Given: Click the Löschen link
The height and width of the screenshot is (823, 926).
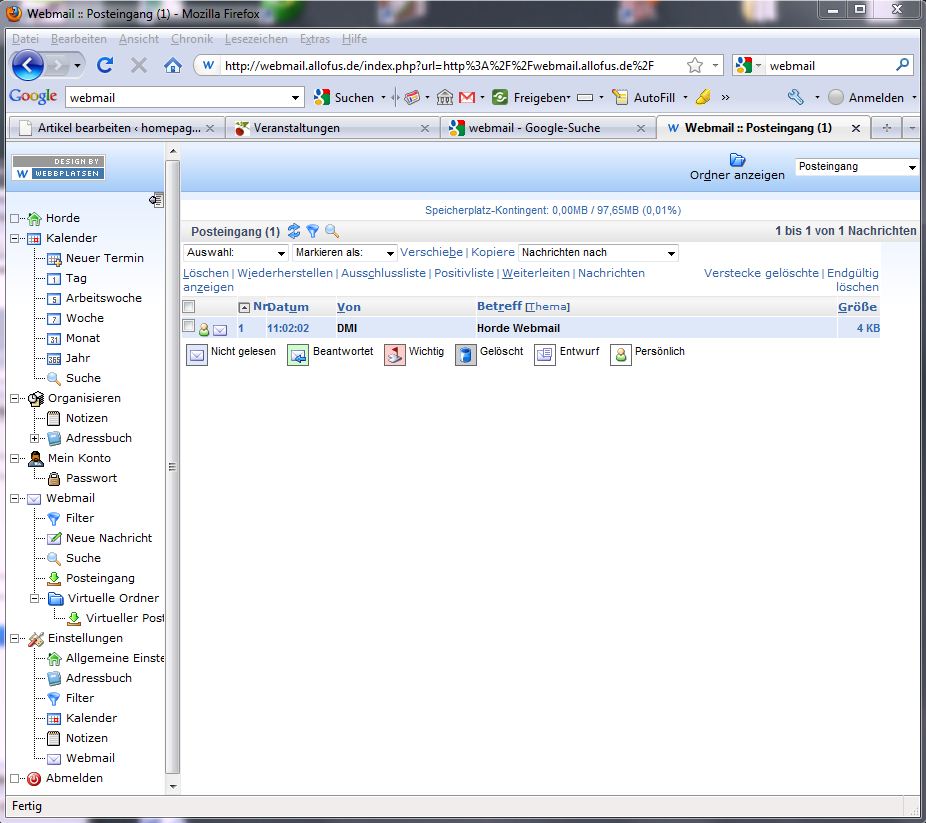Looking at the screenshot, I should 206,273.
